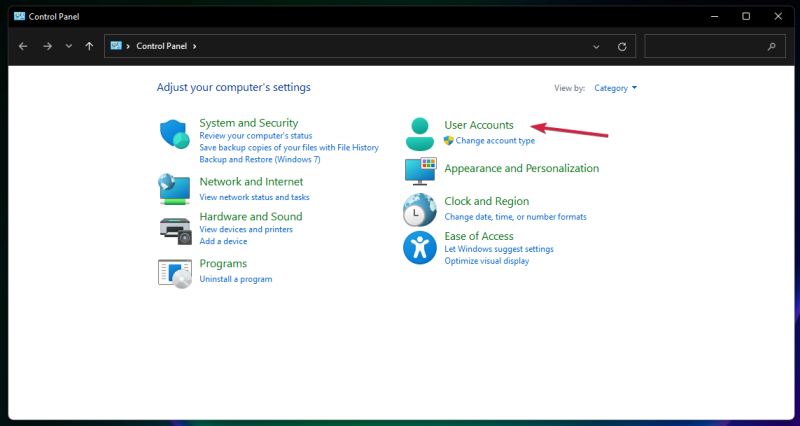Click the Hardware and Sound printer icon
The width and height of the screenshot is (800, 426).
point(174,228)
